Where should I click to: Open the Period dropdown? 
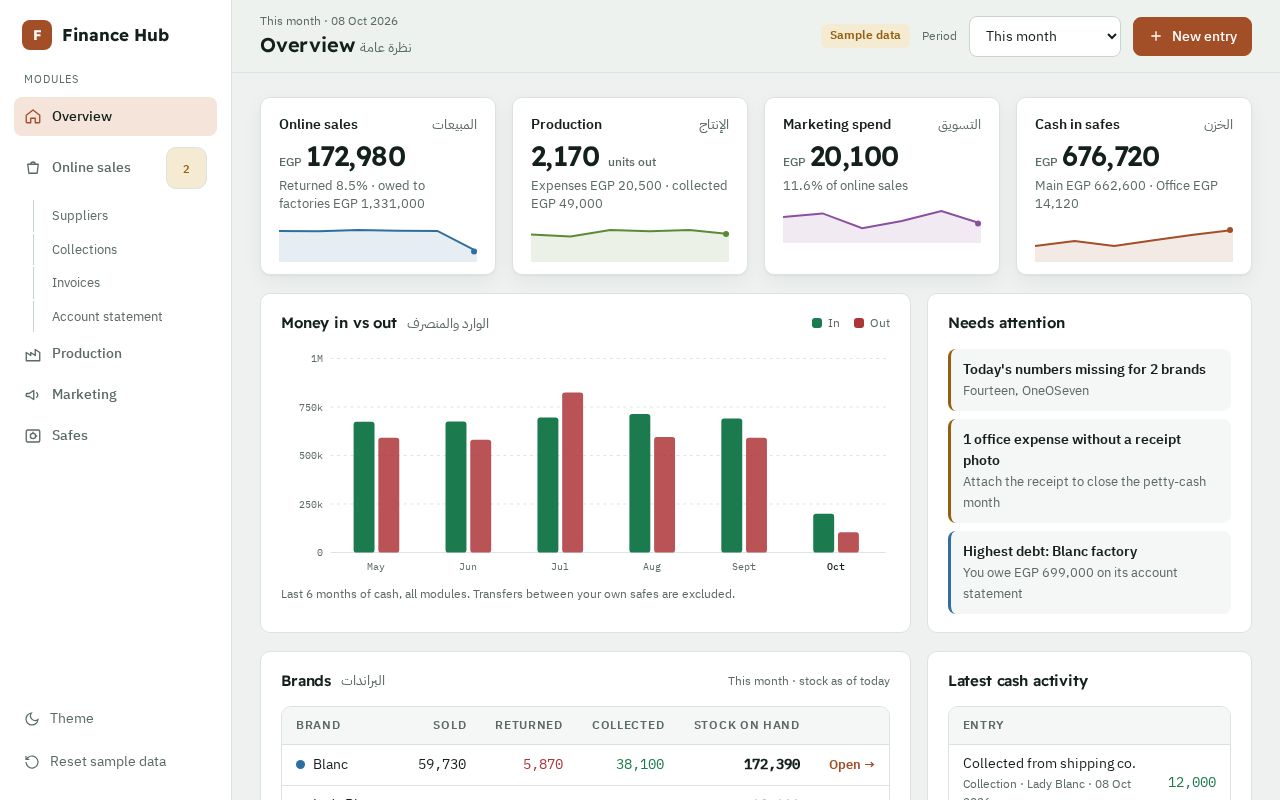[x=1045, y=36]
